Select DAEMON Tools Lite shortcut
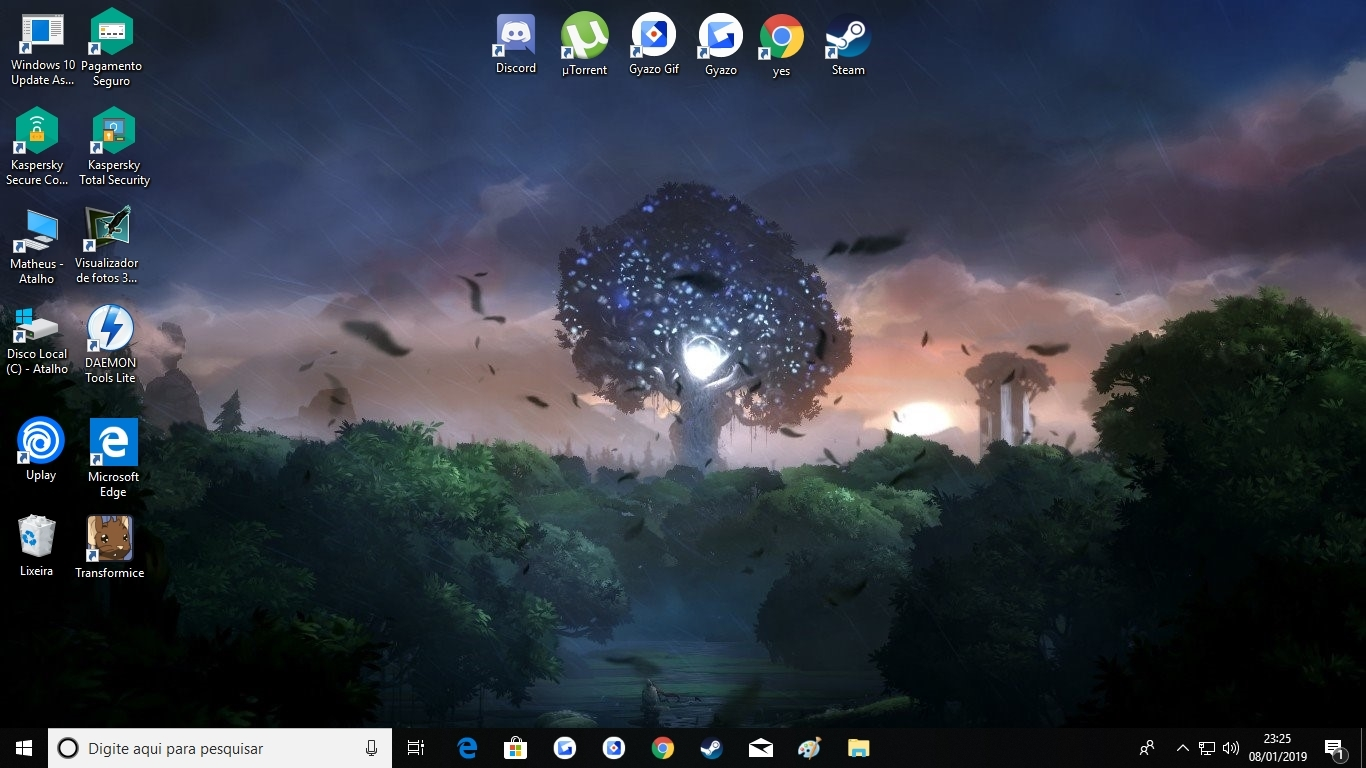This screenshot has height=768, width=1366. [x=110, y=343]
